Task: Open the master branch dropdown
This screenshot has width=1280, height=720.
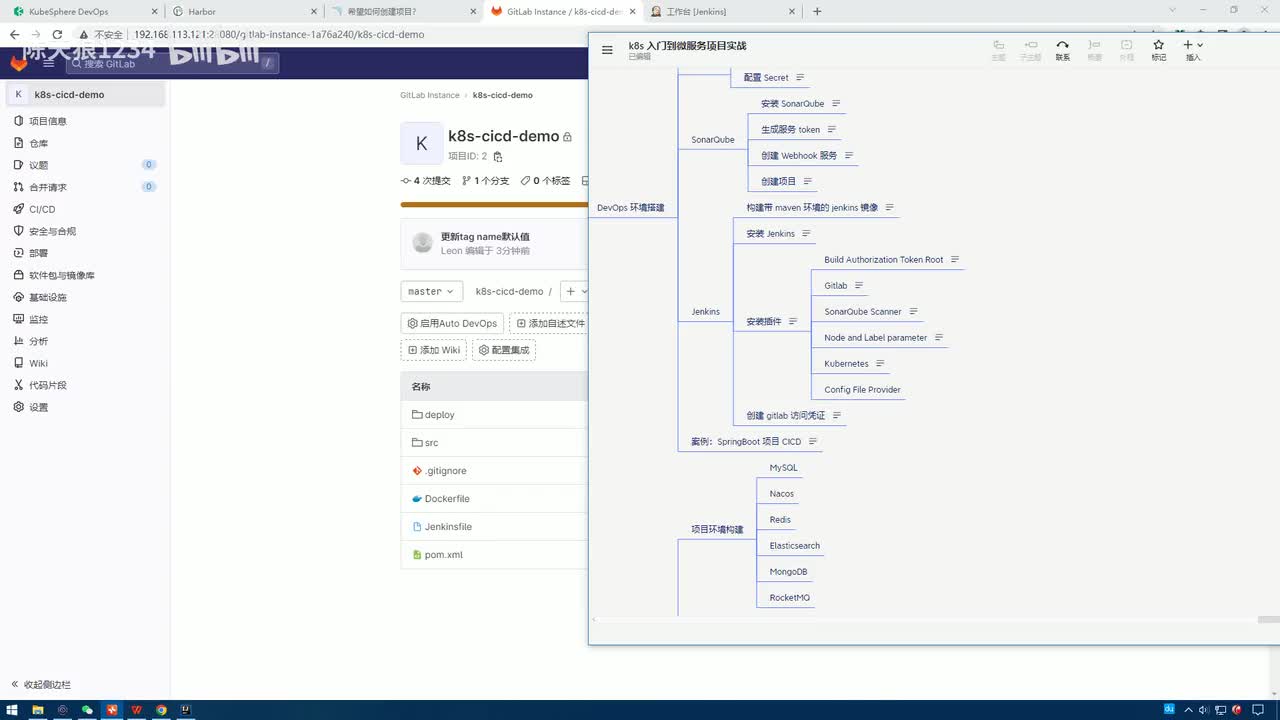Action: pyautogui.click(x=431, y=291)
